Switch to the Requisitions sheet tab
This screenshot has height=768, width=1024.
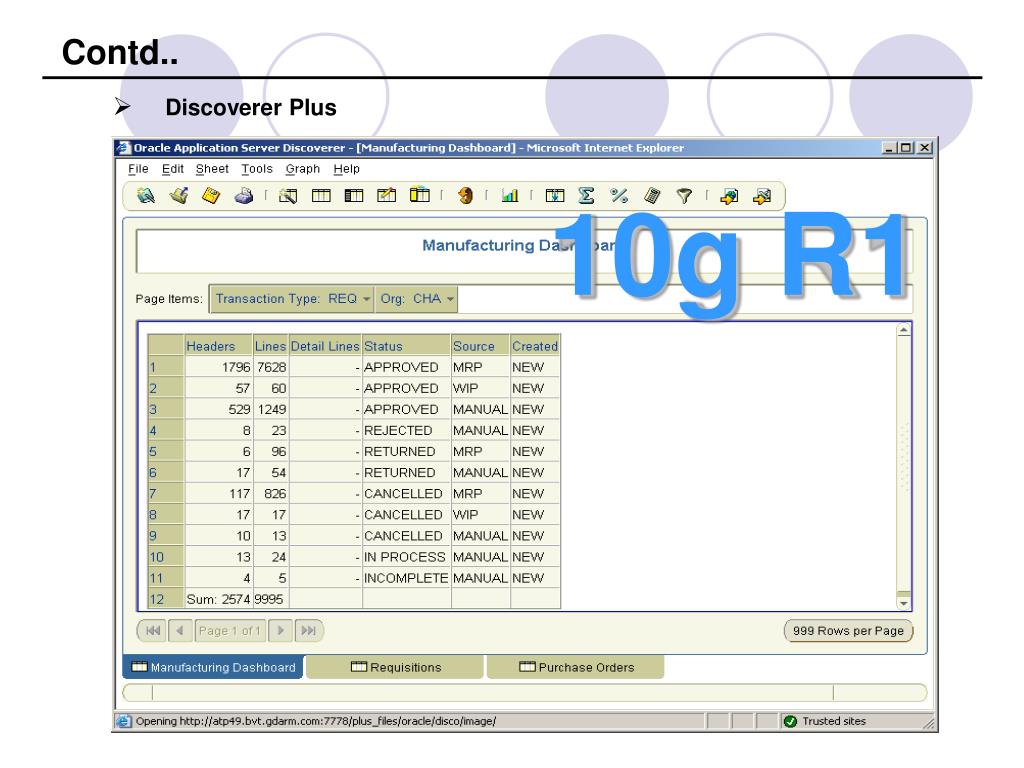tap(395, 667)
